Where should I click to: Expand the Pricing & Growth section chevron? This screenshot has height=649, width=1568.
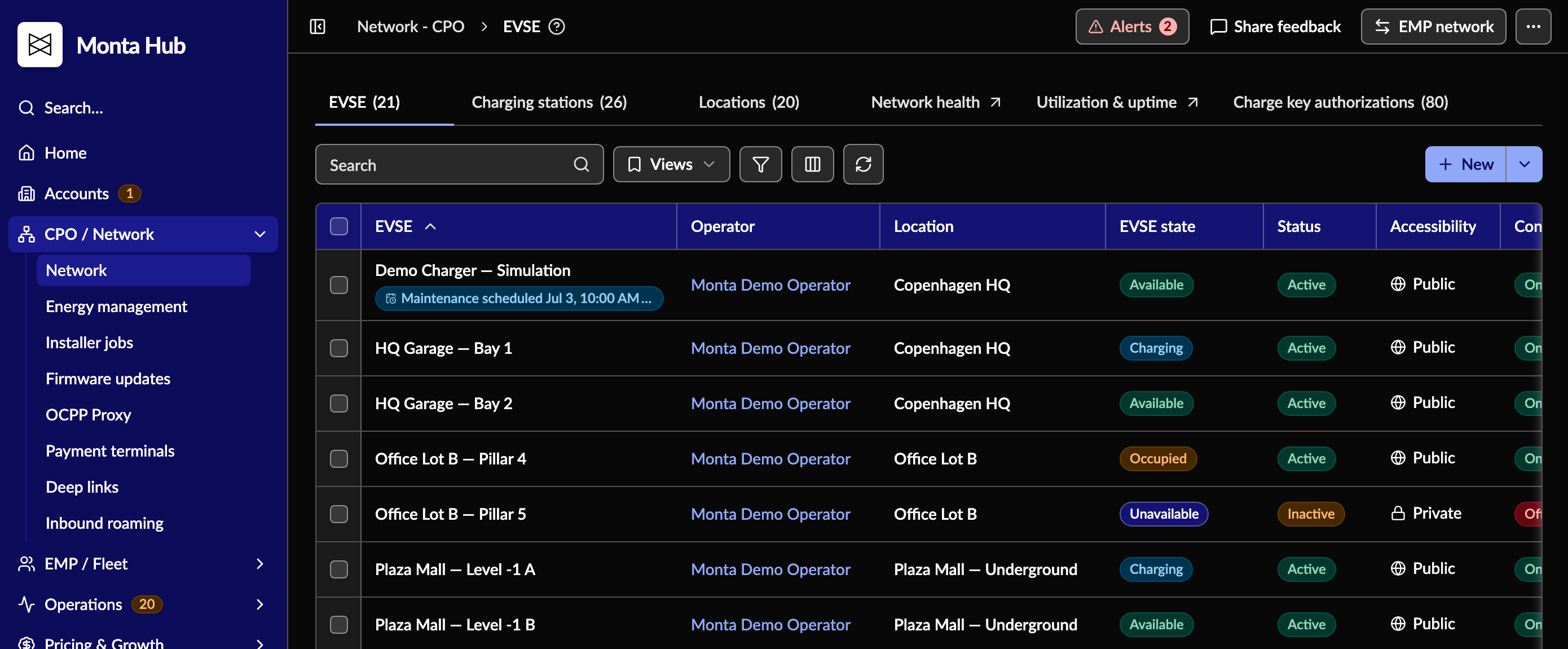[260, 643]
